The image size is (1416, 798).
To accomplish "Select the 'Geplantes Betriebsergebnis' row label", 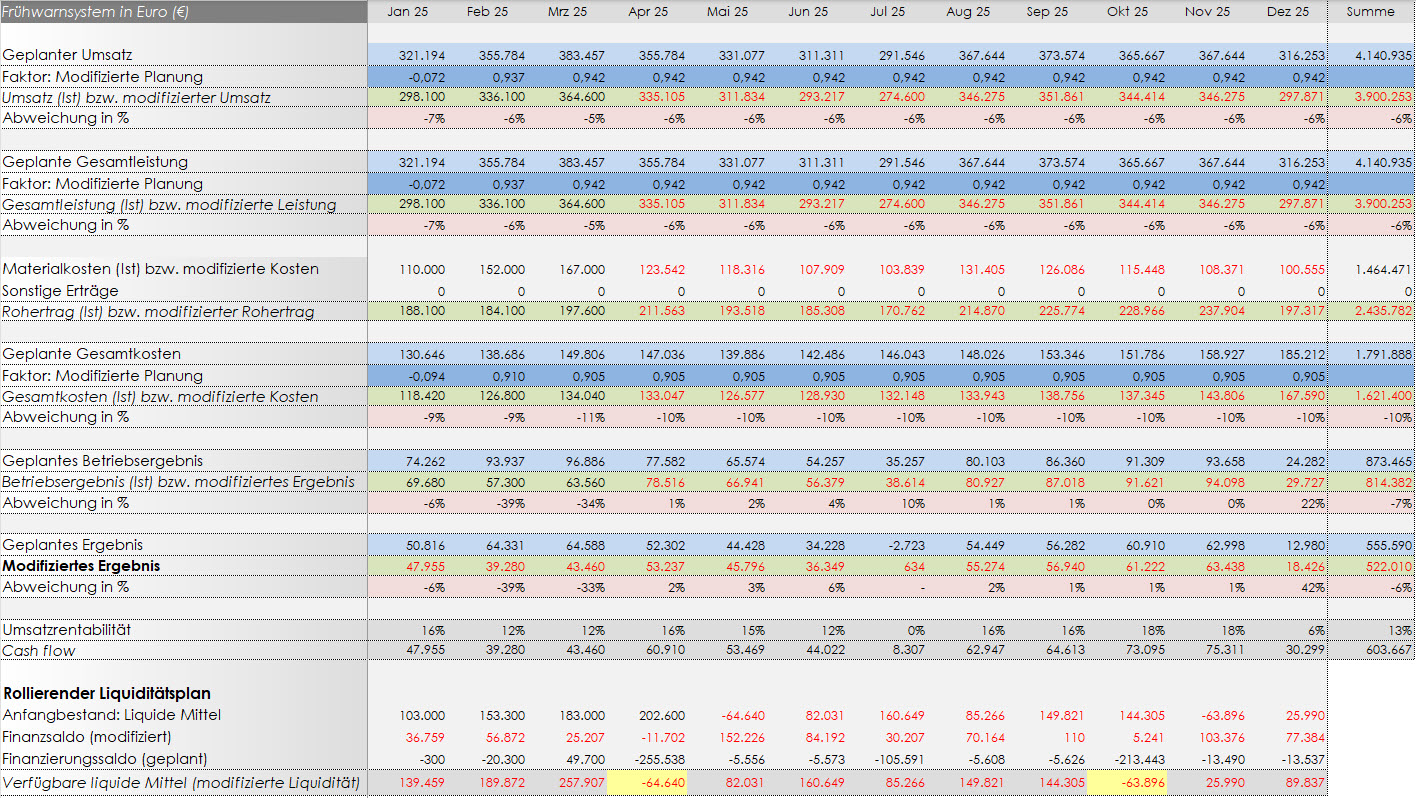I will [103, 461].
